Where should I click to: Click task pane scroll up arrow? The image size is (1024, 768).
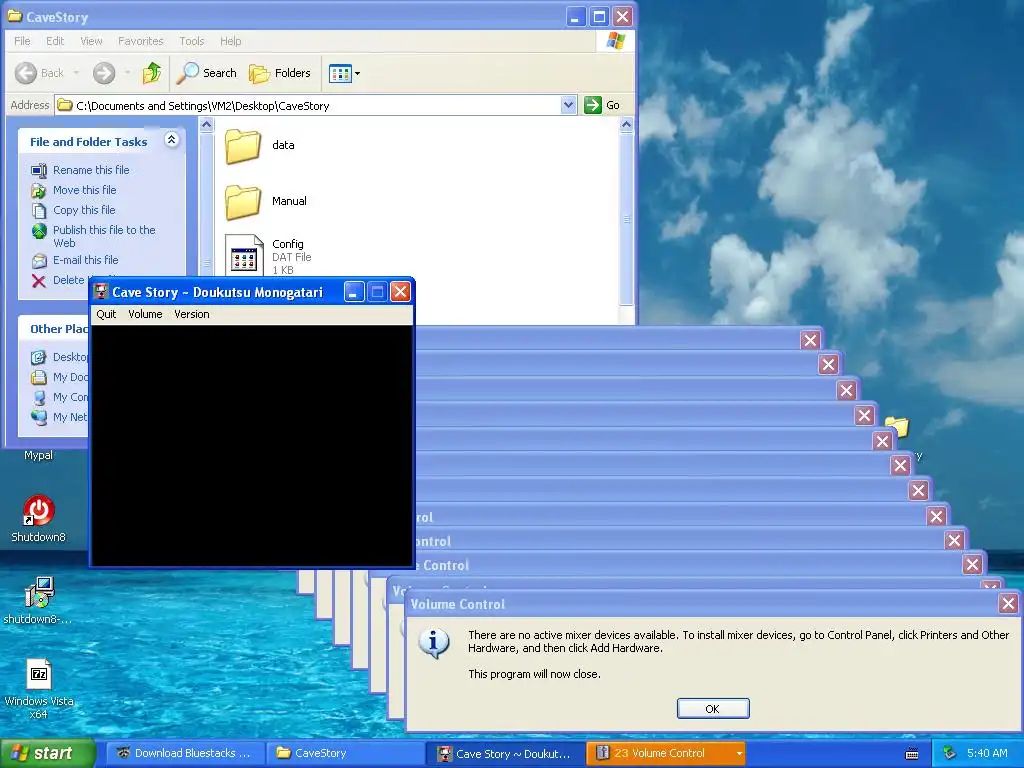[x=206, y=124]
